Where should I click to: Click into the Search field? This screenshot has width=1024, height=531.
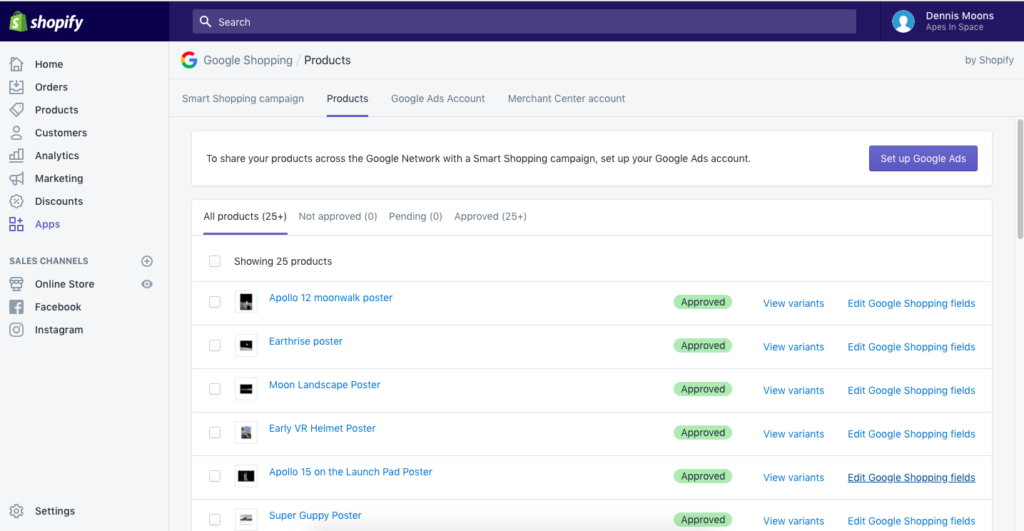tap(524, 22)
